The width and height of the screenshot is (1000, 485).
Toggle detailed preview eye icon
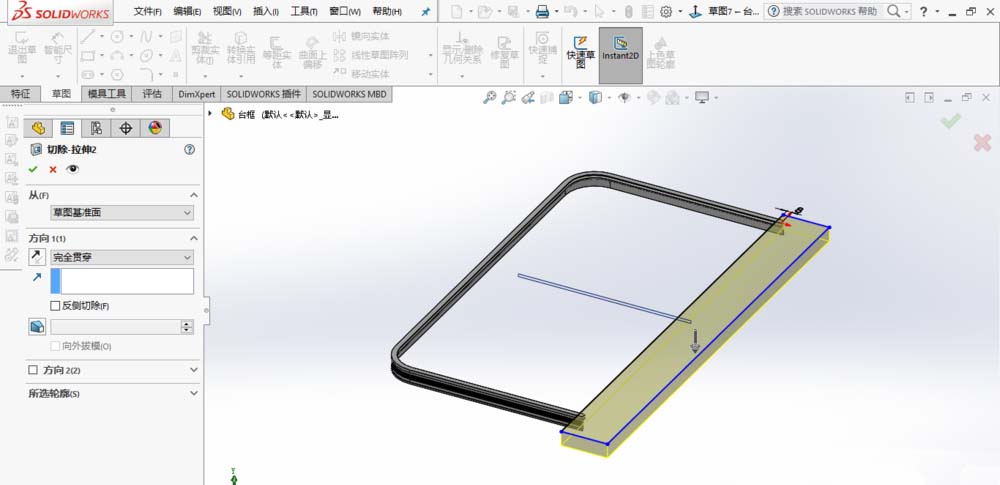pos(73,169)
